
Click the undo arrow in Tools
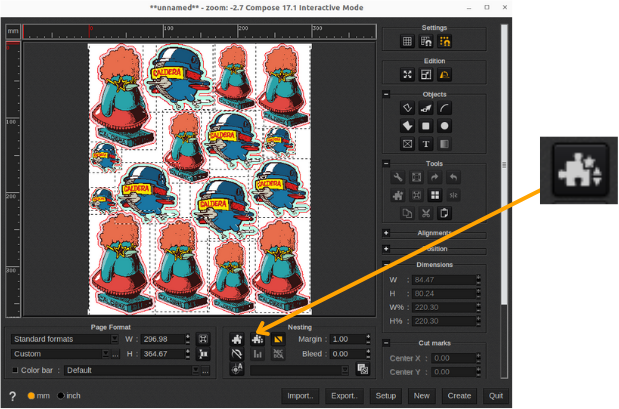(453, 177)
